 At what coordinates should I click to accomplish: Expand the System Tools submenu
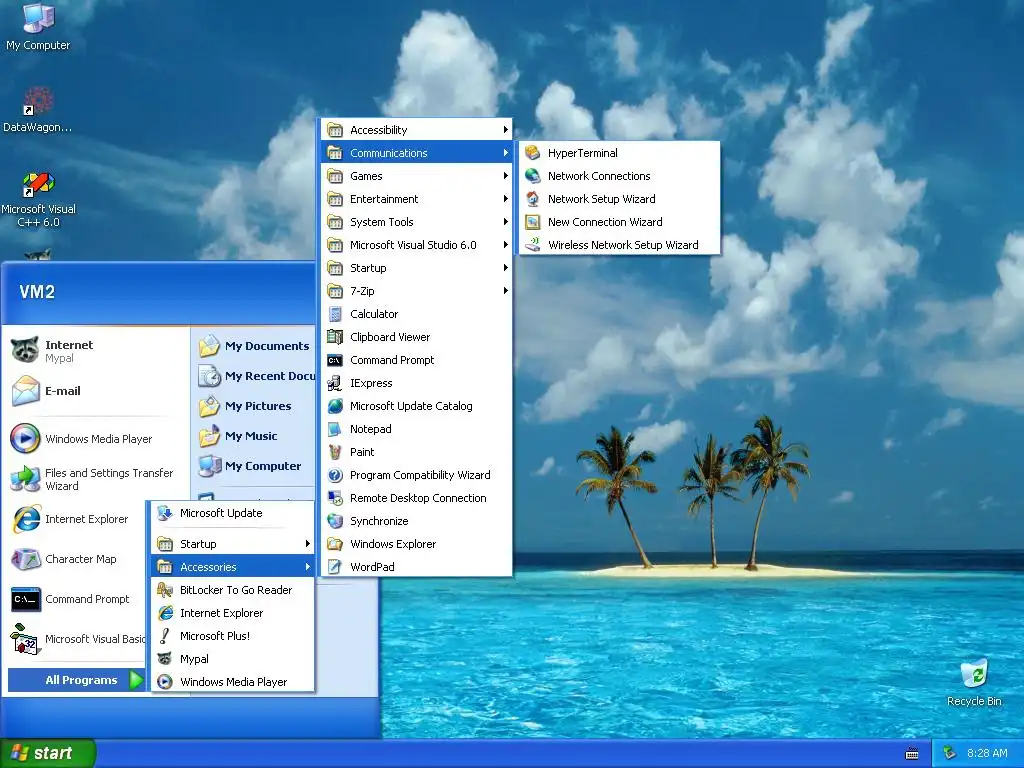pos(416,222)
